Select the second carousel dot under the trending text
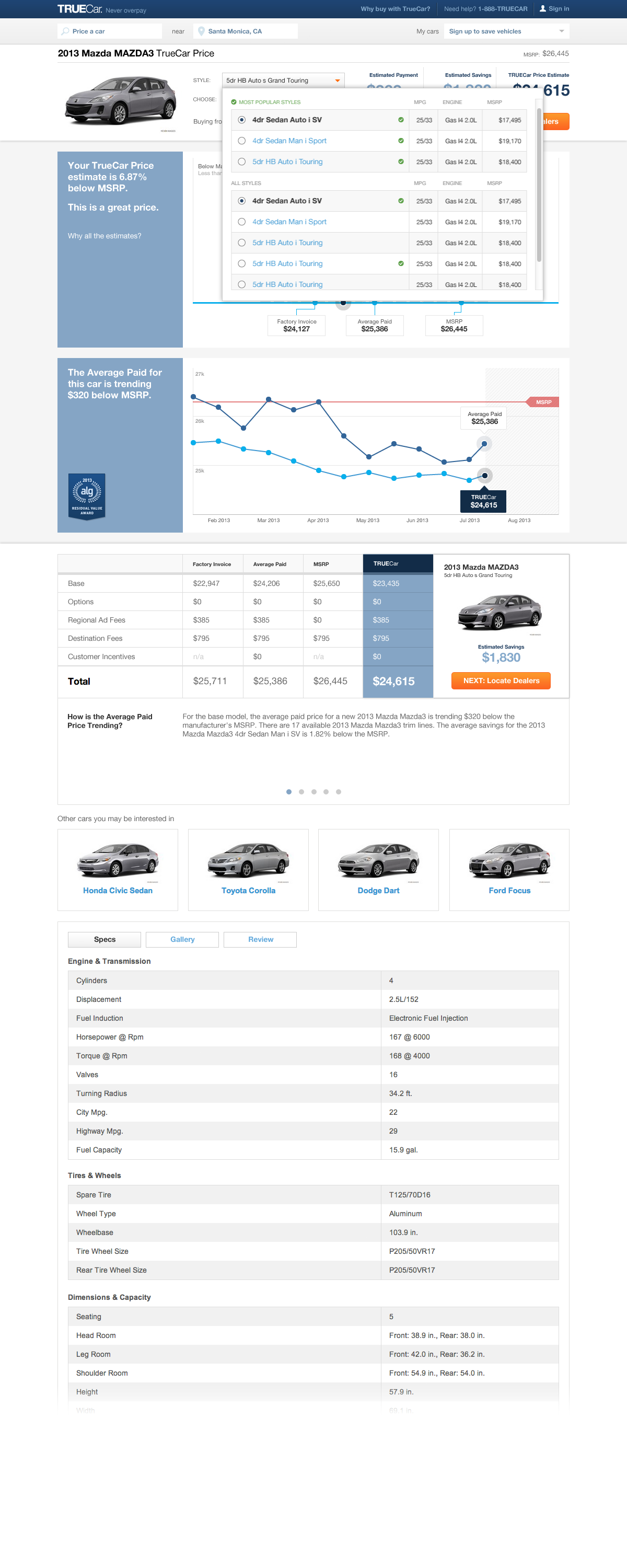Image resolution: width=627 pixels, height=1568 pixels. (301, 792)
